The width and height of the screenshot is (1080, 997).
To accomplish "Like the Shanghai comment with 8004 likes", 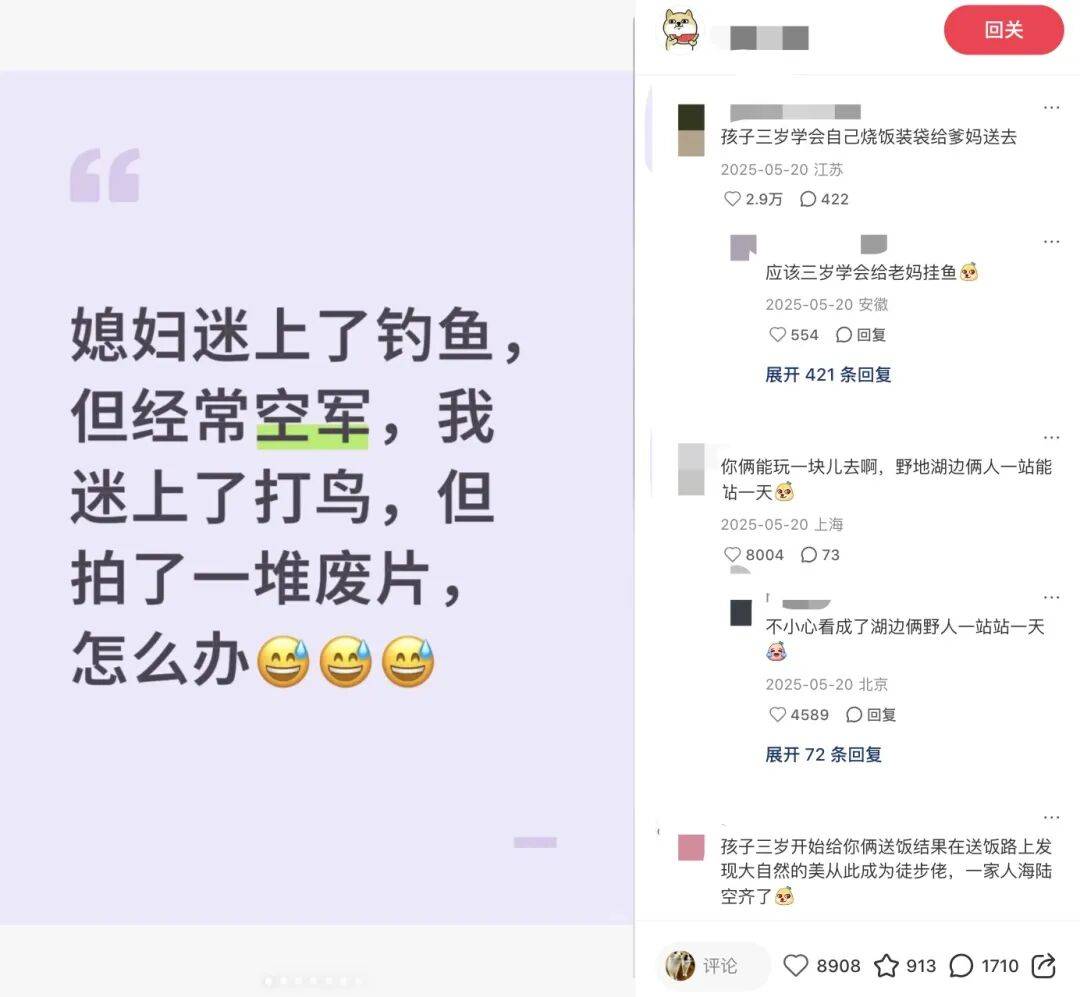I will tap(732, 555).
